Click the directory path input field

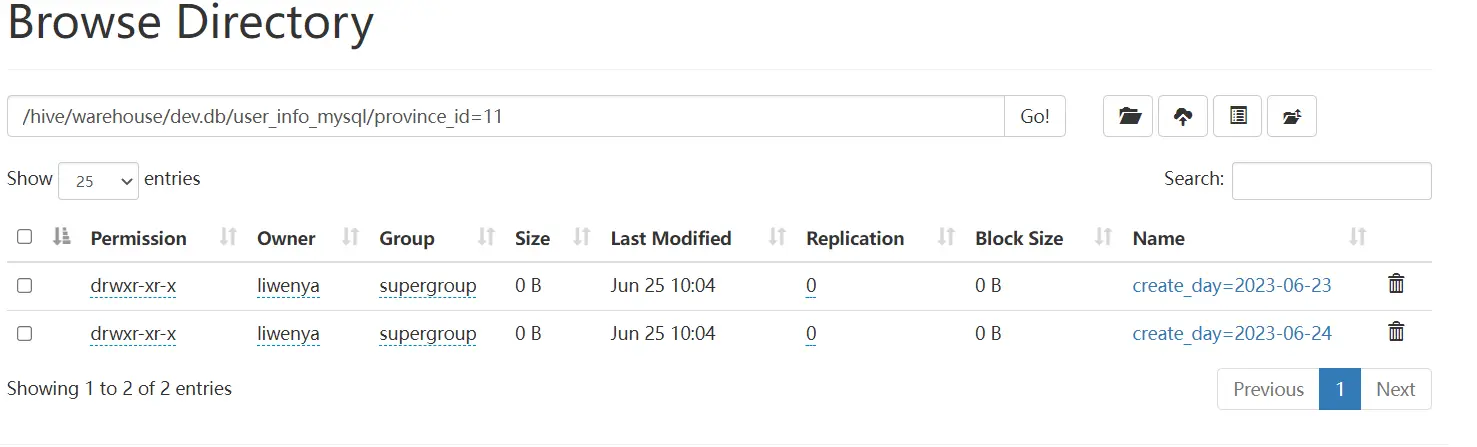click(506, 116)
